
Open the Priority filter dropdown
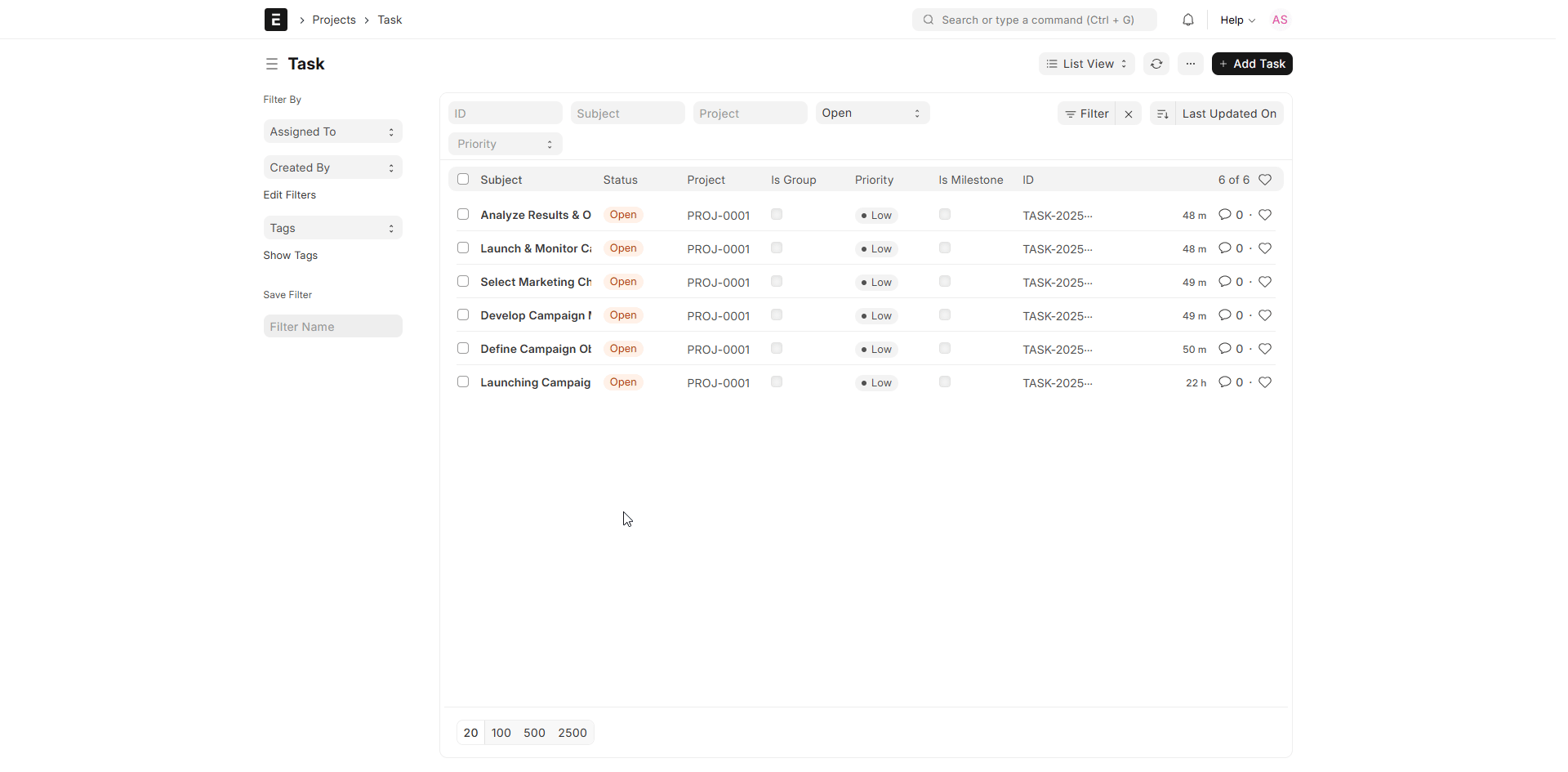coord(505,144)
